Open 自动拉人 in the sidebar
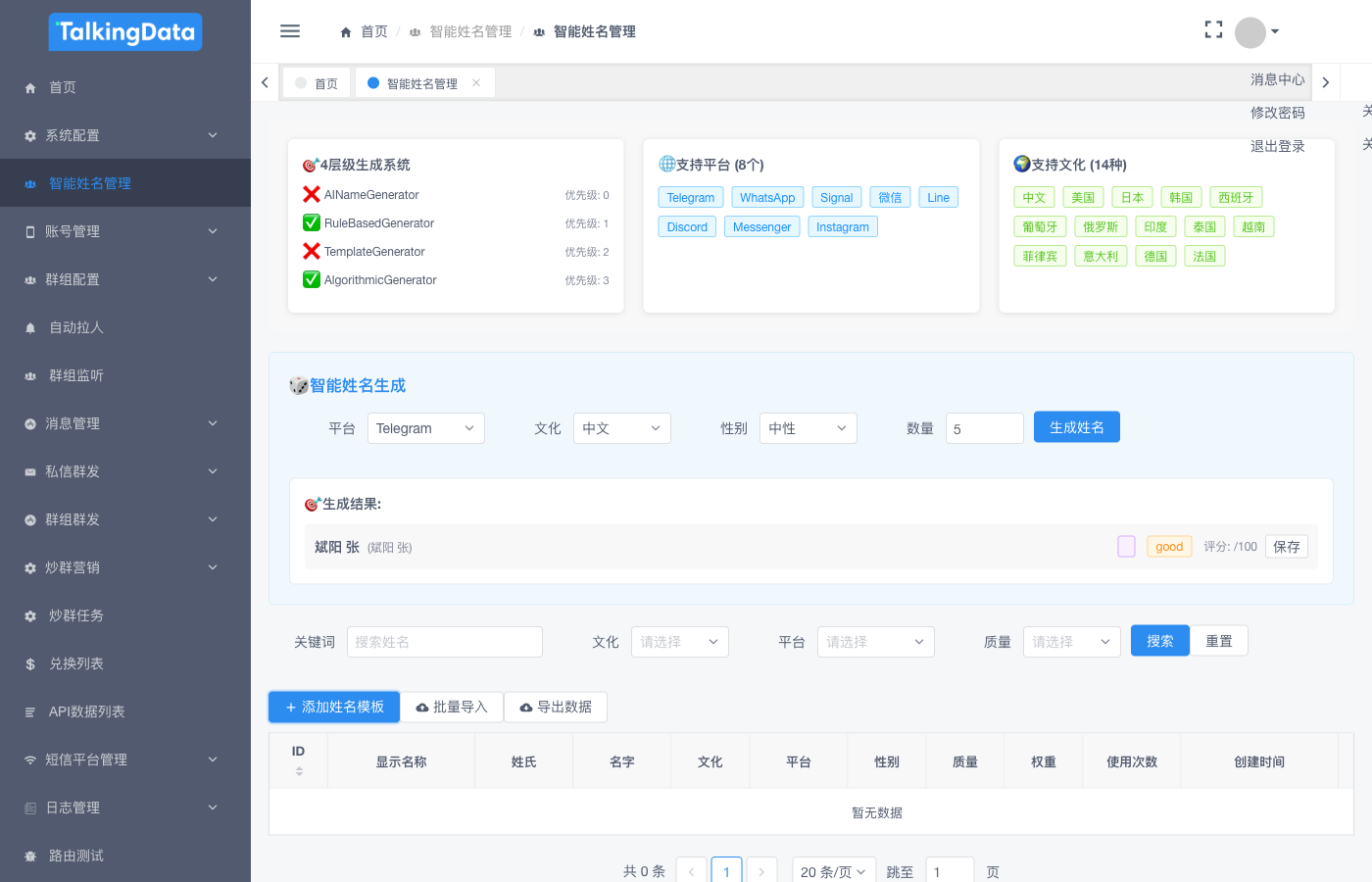The width and height of the screenshot is (1372, 882). coord(76,327)
